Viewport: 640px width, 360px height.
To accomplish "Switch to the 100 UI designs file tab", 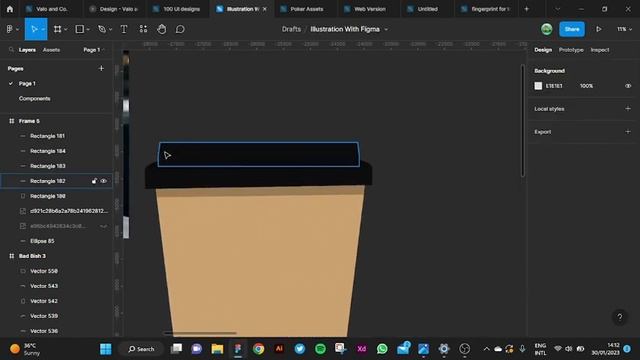I will [x=178, y=9].
